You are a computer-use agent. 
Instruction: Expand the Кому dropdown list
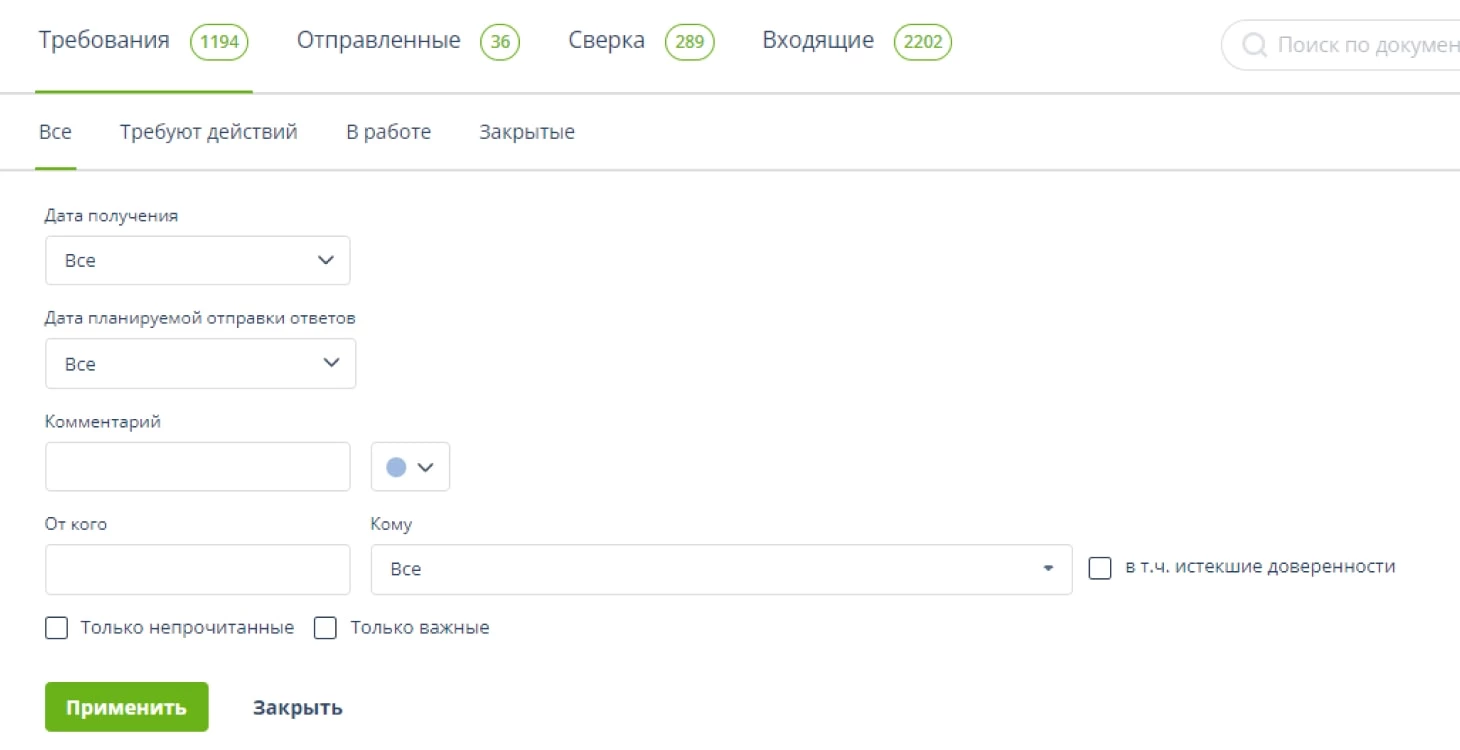(x=721, y=569)
